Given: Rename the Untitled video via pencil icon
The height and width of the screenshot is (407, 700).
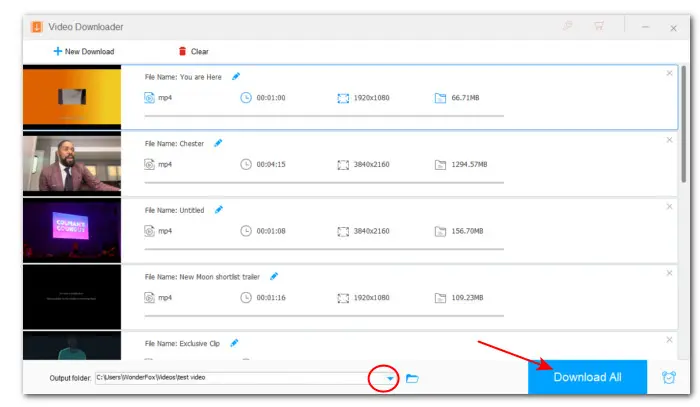Looking at the screenshot, I should click(x=219, y=209).
